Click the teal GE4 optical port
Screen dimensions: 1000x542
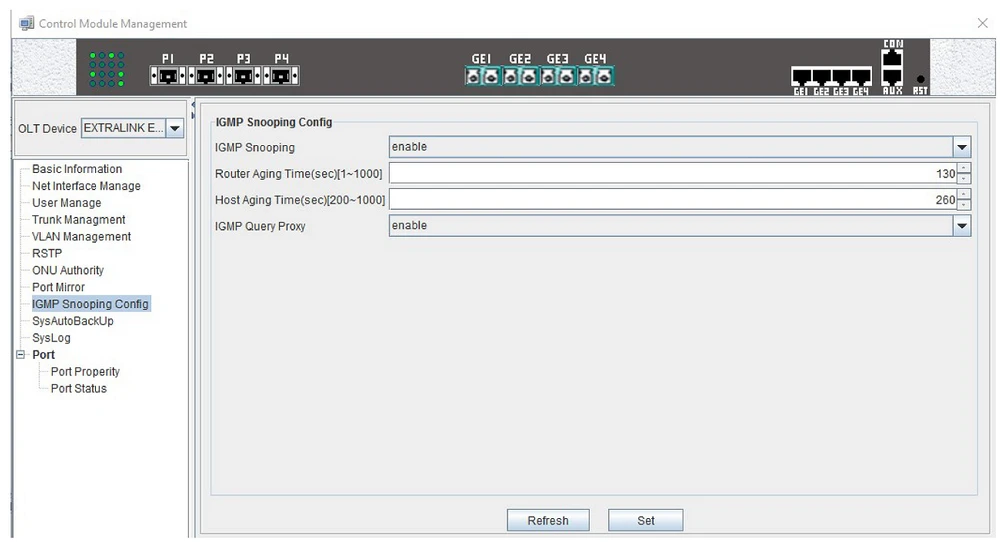click(x=595, y=76)
